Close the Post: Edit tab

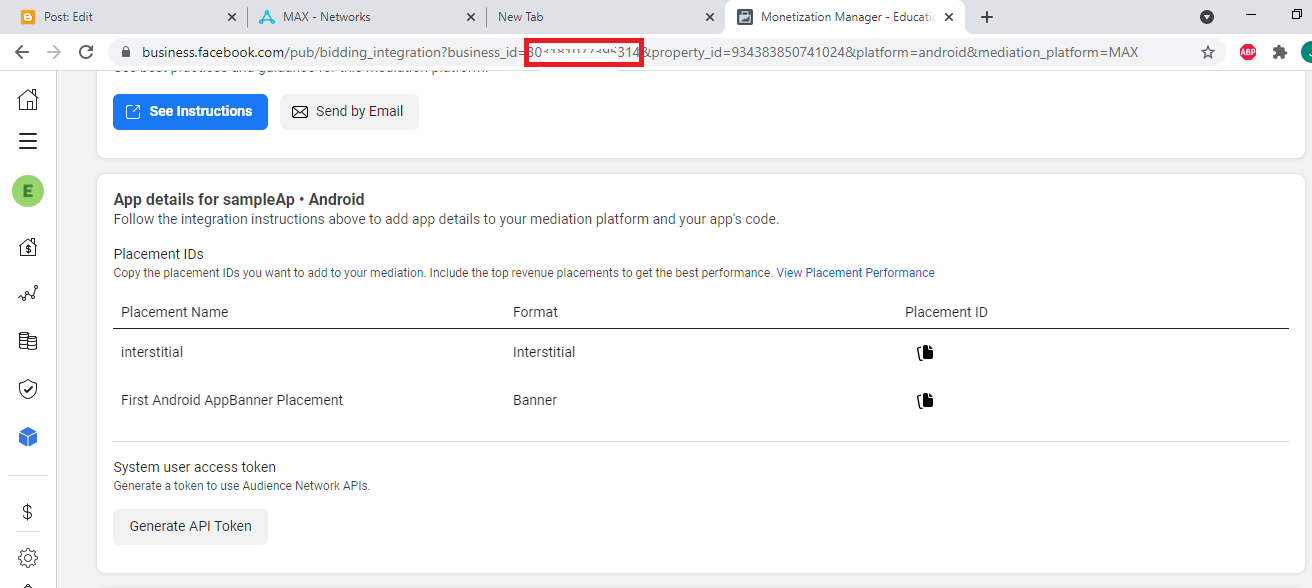coord(232,17)
